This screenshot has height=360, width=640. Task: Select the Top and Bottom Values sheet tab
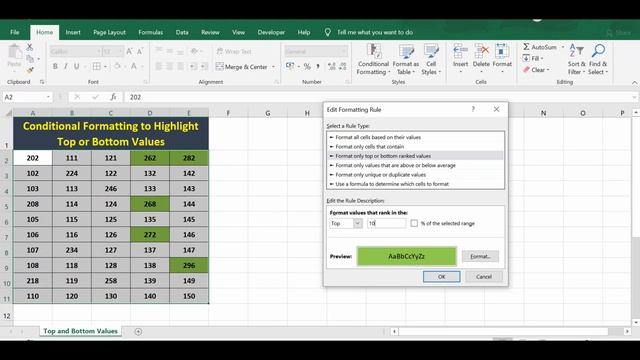(80, 331)
